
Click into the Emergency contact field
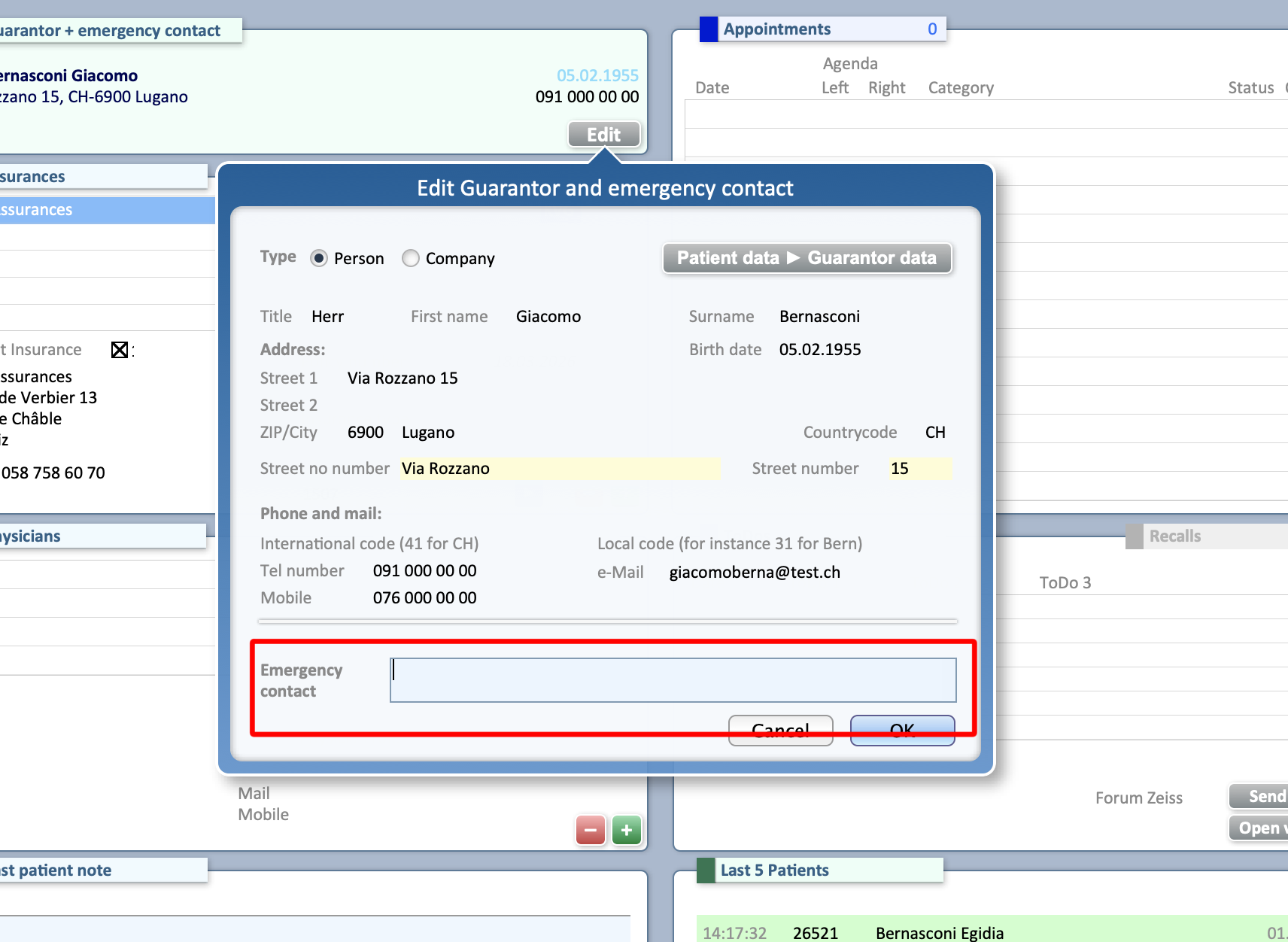(x=673, y=680)
